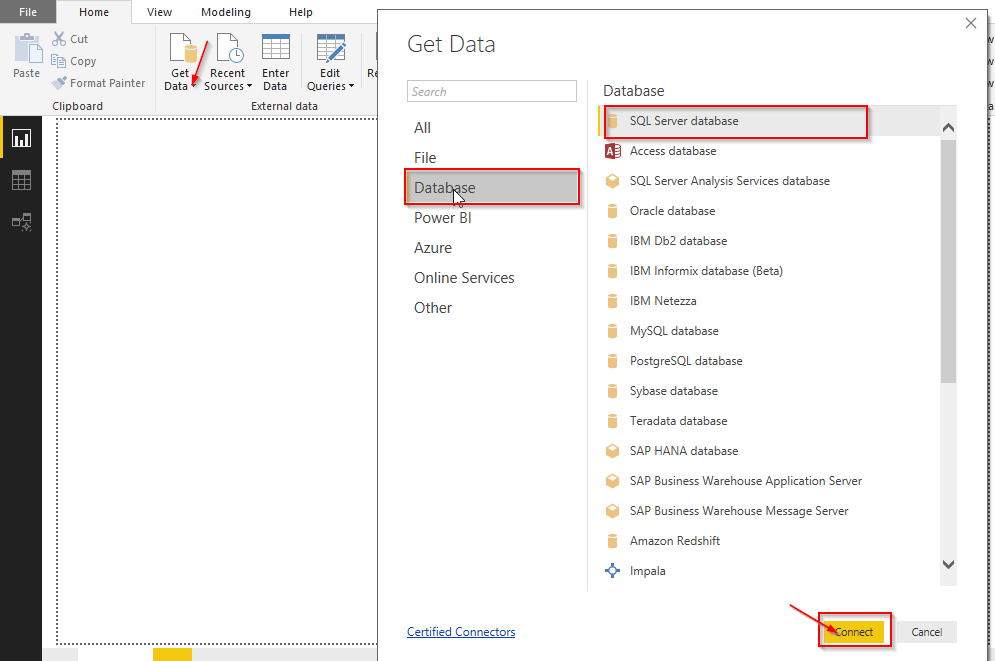The height and width of the screenshot is (661, 995).
Task: Open the File tab
Action: click(x=28, y=12)
